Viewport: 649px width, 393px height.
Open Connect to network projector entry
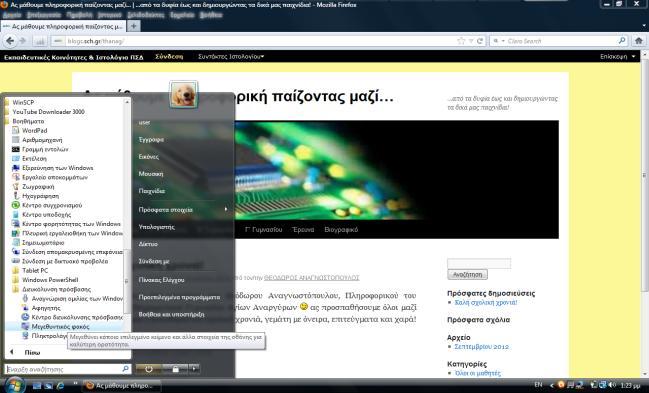(x=60, y=261)
